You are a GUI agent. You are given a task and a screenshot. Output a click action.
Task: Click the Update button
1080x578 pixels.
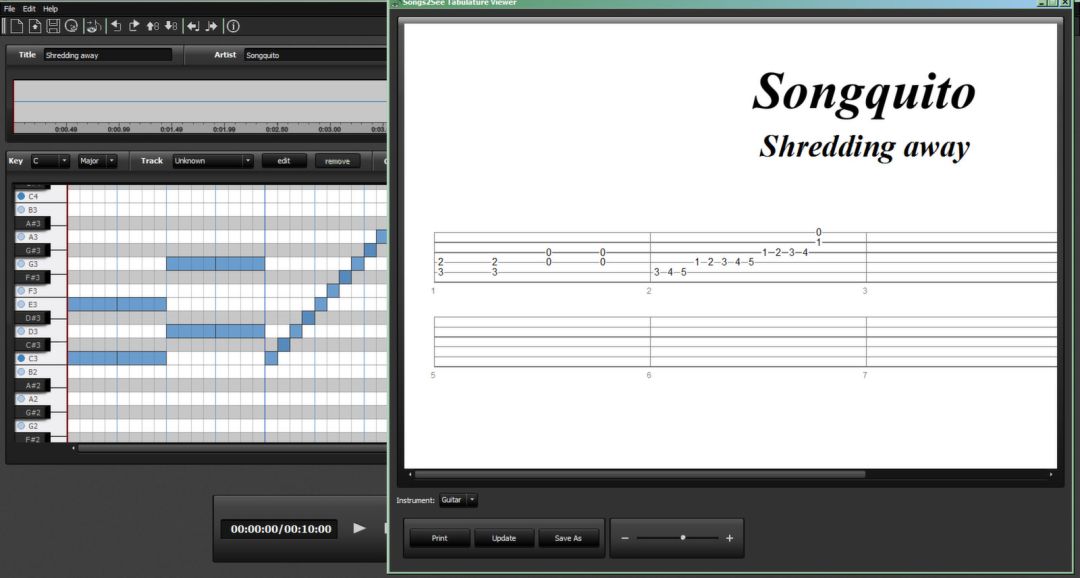pos(504,537)
